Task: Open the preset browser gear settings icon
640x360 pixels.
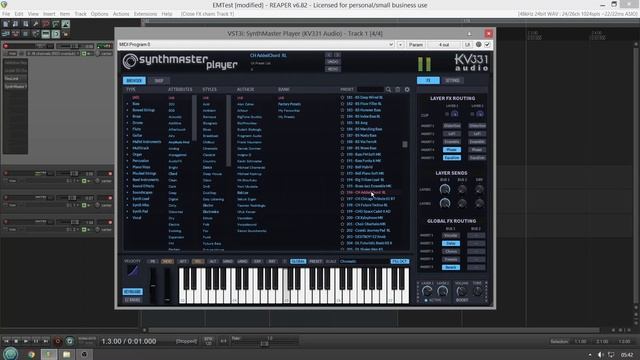Action: (x=407, y=89)
